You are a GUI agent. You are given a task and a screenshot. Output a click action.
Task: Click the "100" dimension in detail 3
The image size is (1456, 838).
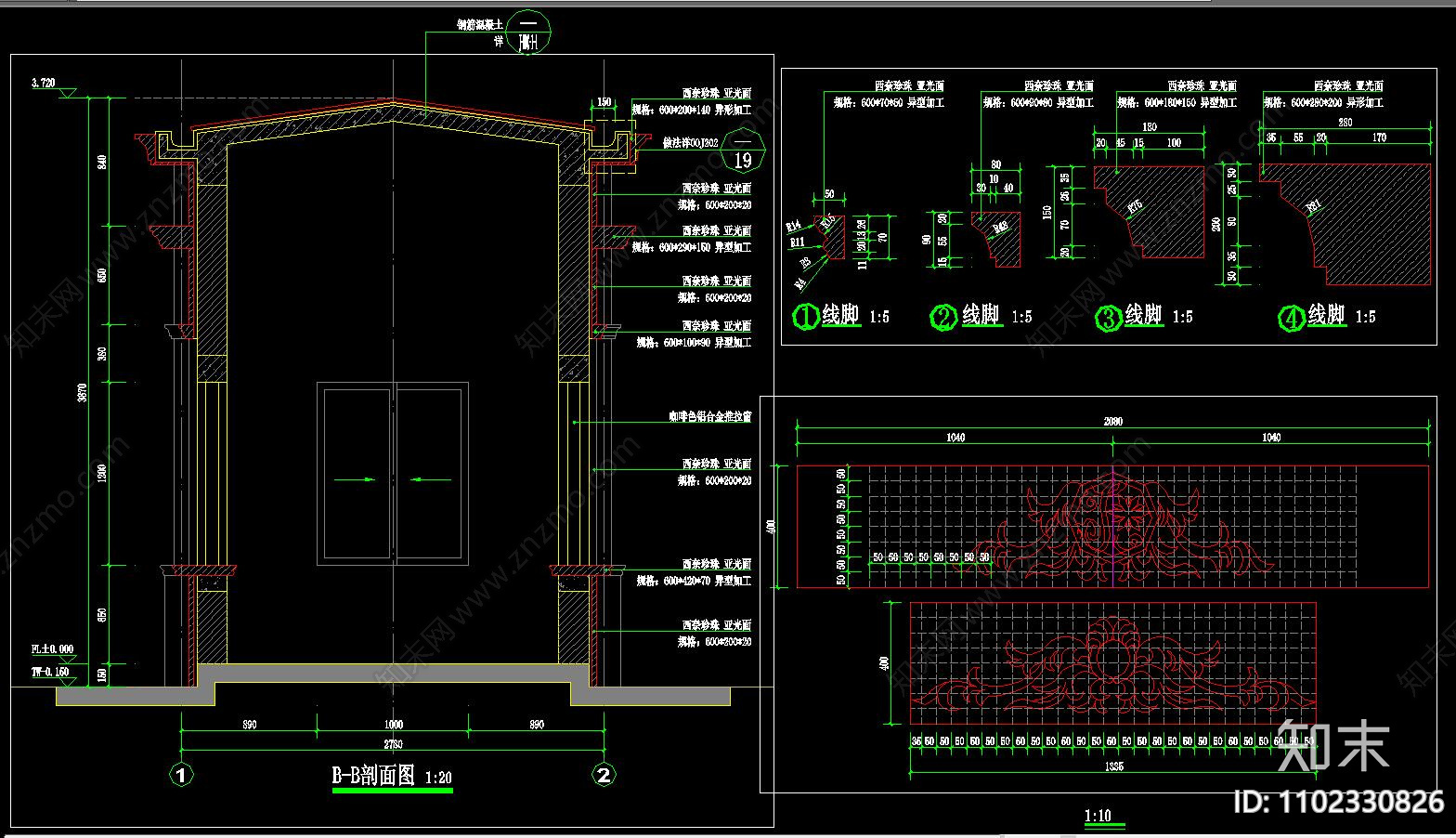pos(1175,143)
